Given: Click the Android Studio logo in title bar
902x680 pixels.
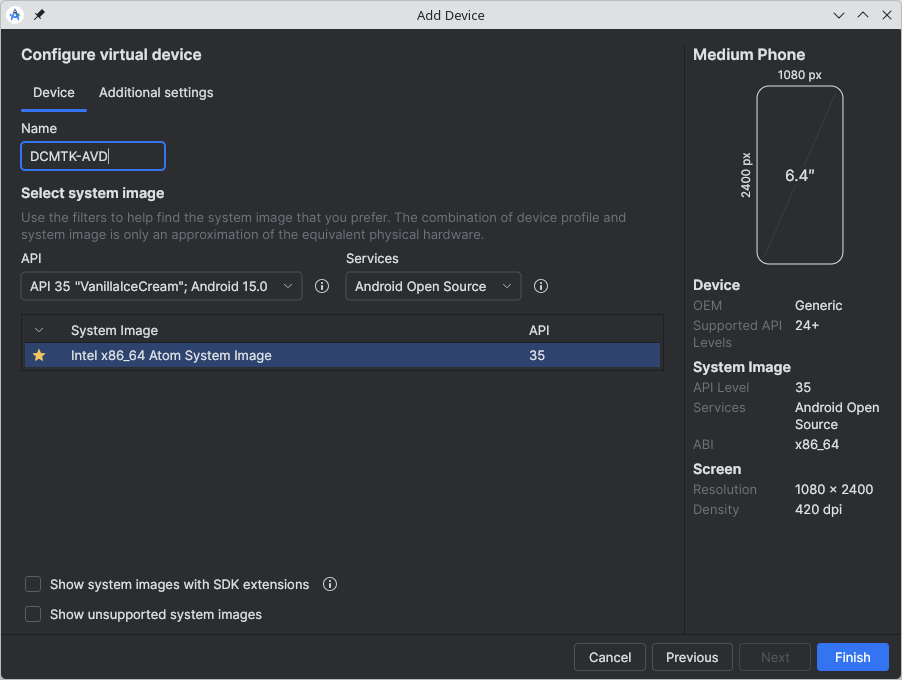Looking at the screenshot, I should (x=15, y=15).
